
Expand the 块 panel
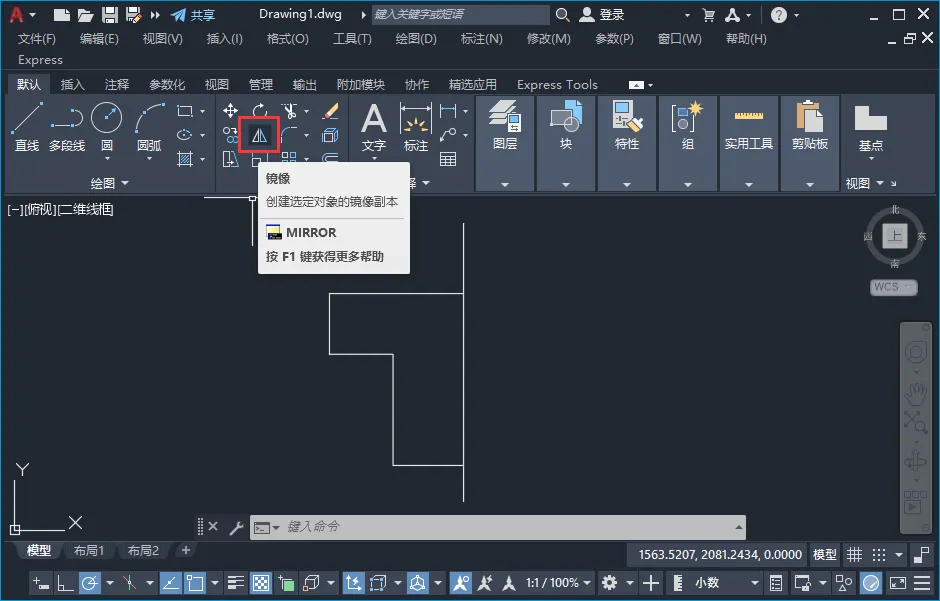click(566, 185)
